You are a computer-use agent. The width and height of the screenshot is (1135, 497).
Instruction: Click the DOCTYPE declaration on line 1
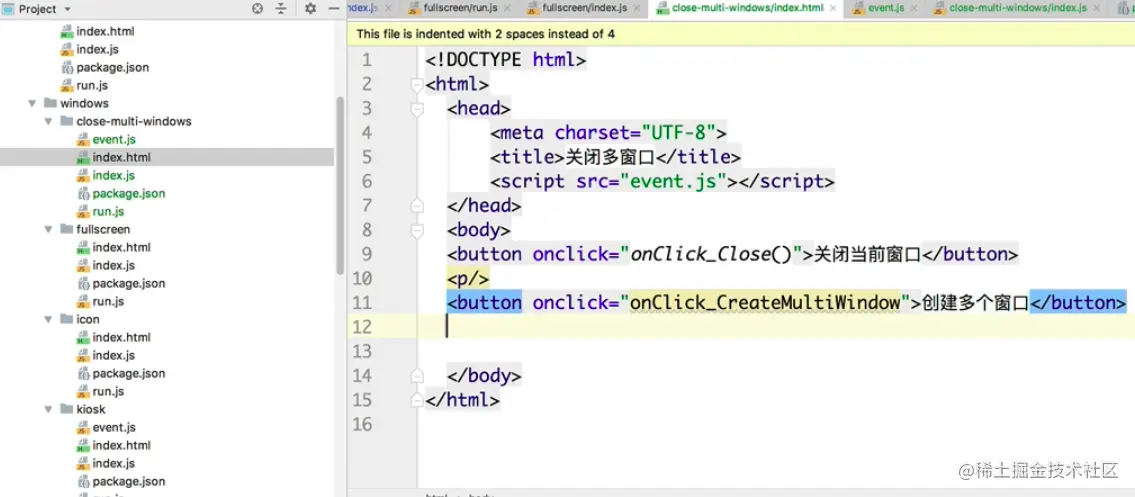point(506,60)
